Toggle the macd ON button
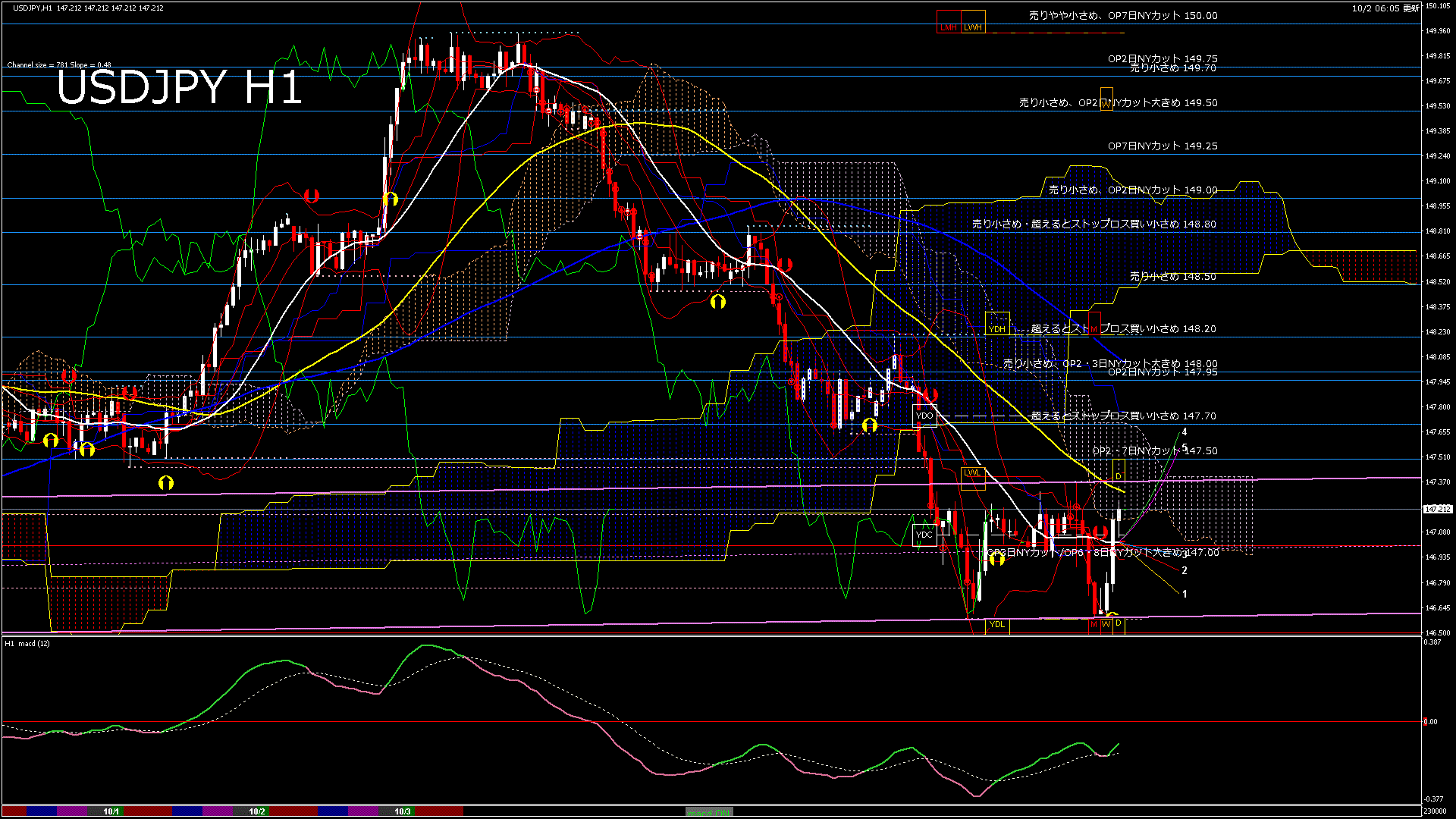Screen dimensions: 1456x819 (709, 812)
